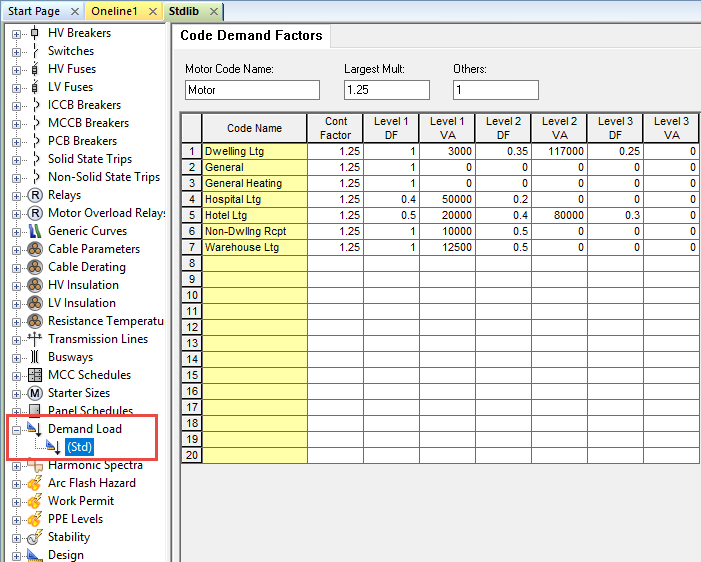The width and height of the screenshot is (701, 562).
Task: Switch to the Oneline1 tab
Action: 116,11
